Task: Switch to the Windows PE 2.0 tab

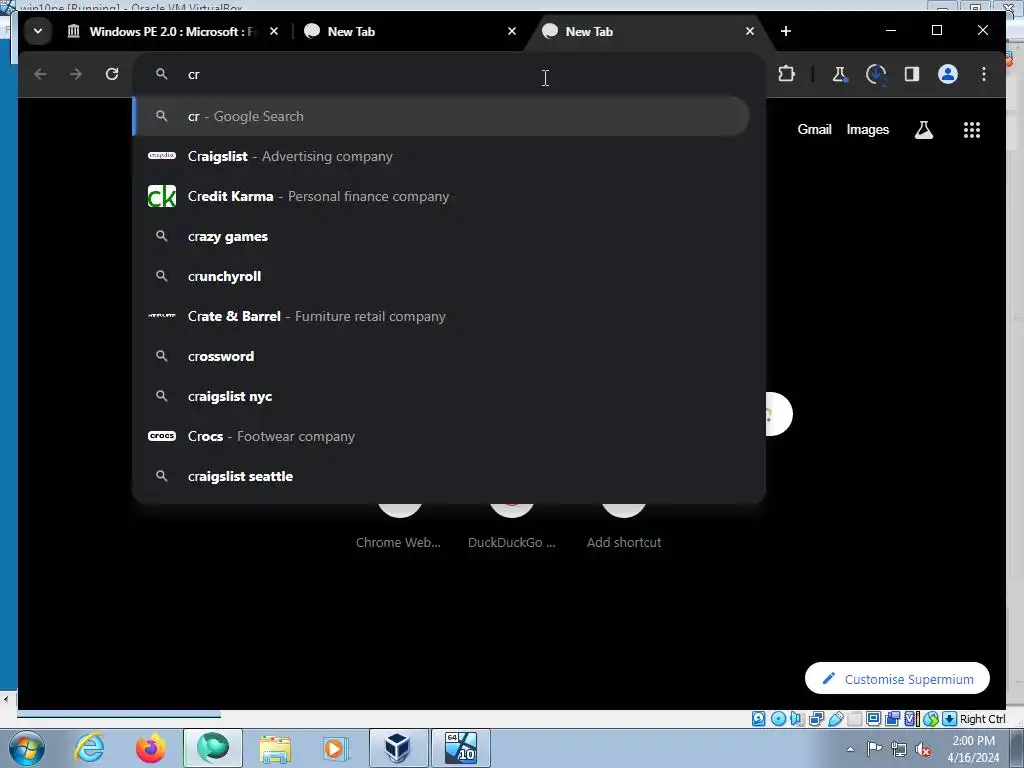Action: (173, 31)
